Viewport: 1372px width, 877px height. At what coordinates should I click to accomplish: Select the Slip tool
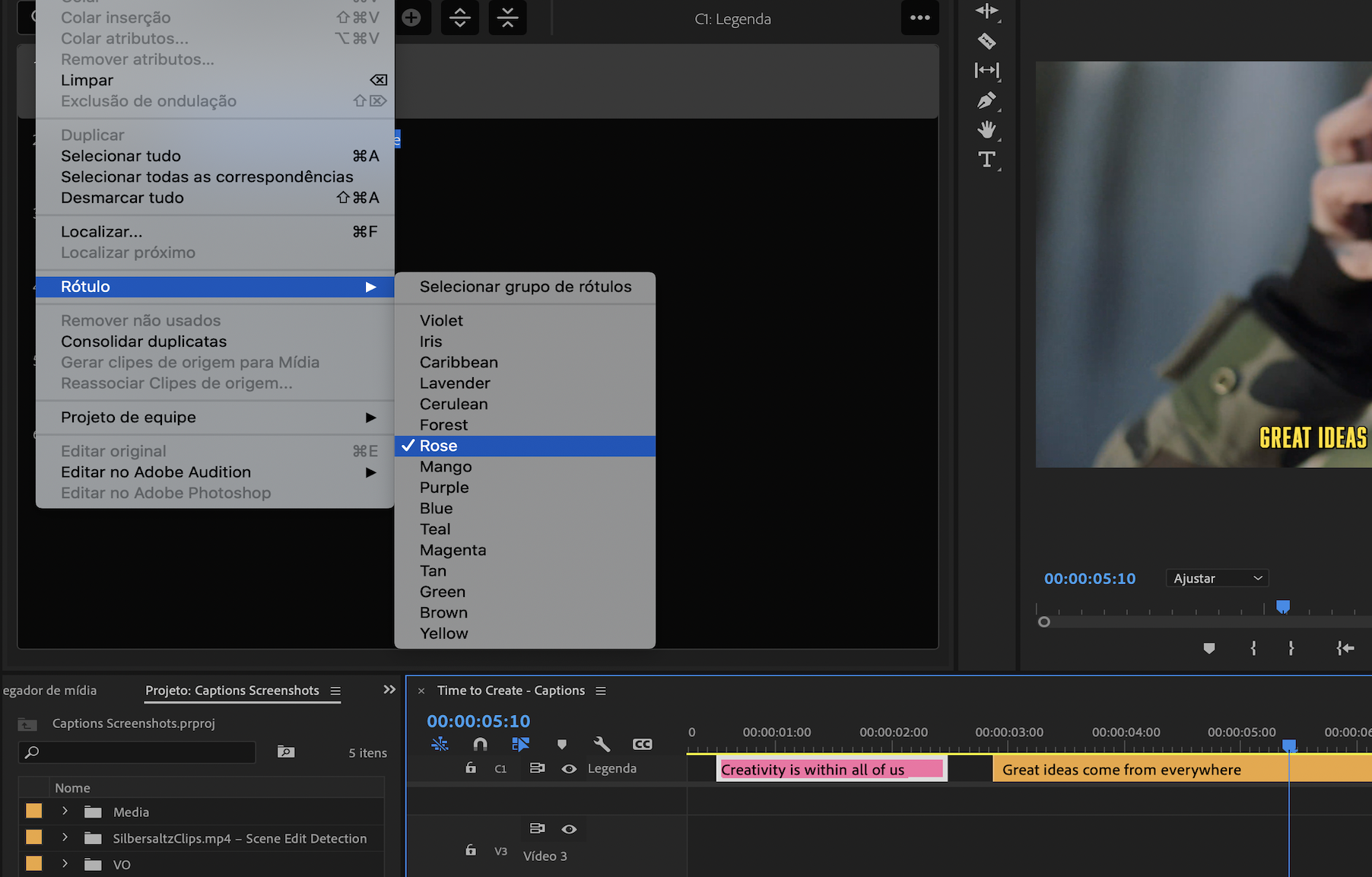click(x=986, y=71)
